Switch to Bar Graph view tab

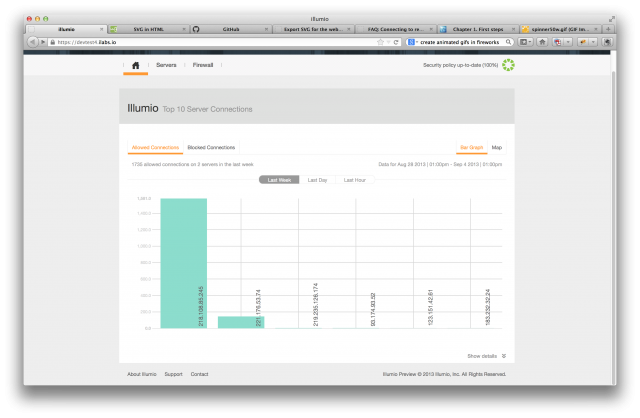coord(471,147)
